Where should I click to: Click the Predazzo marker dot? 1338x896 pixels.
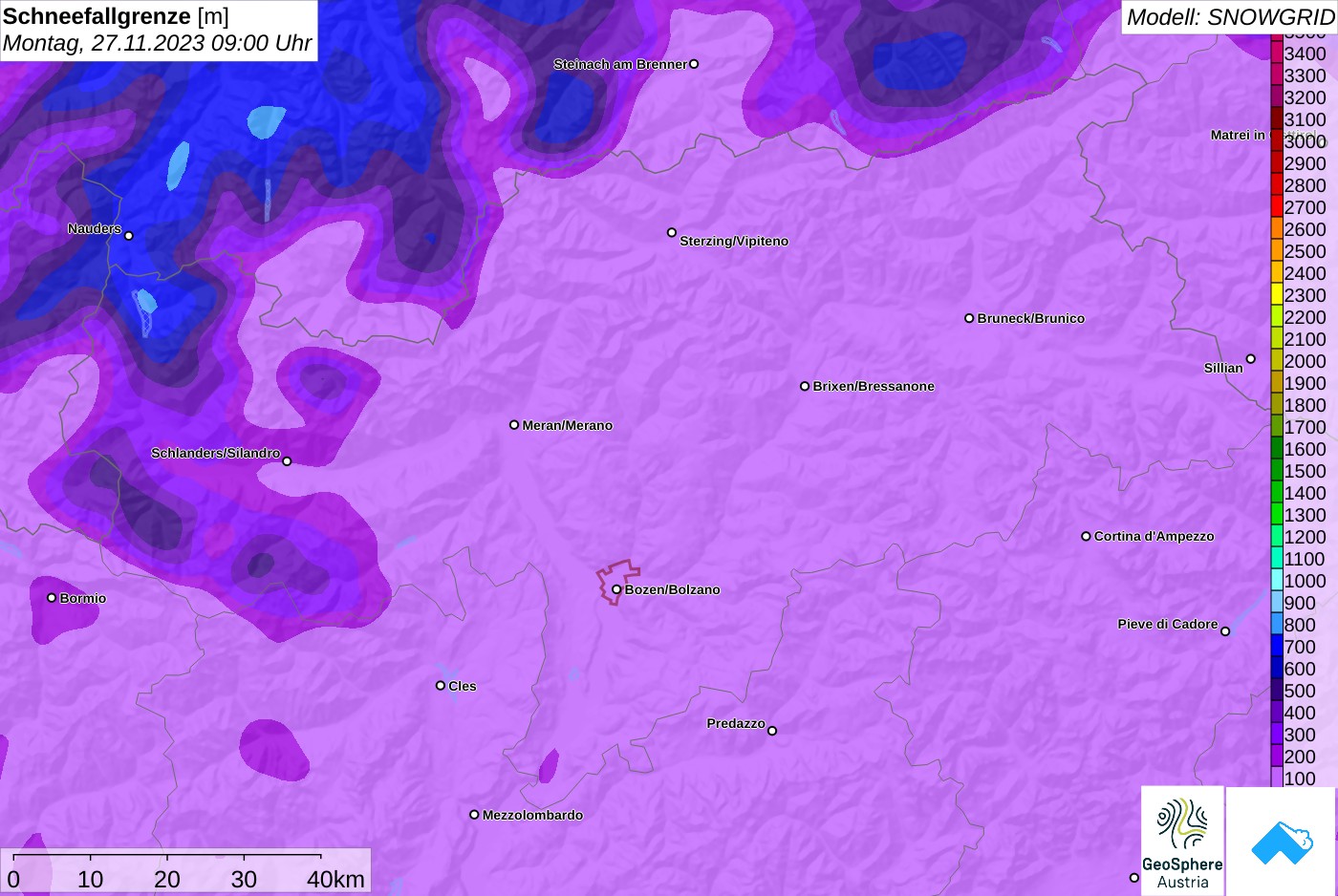click(x=772, y=731)
